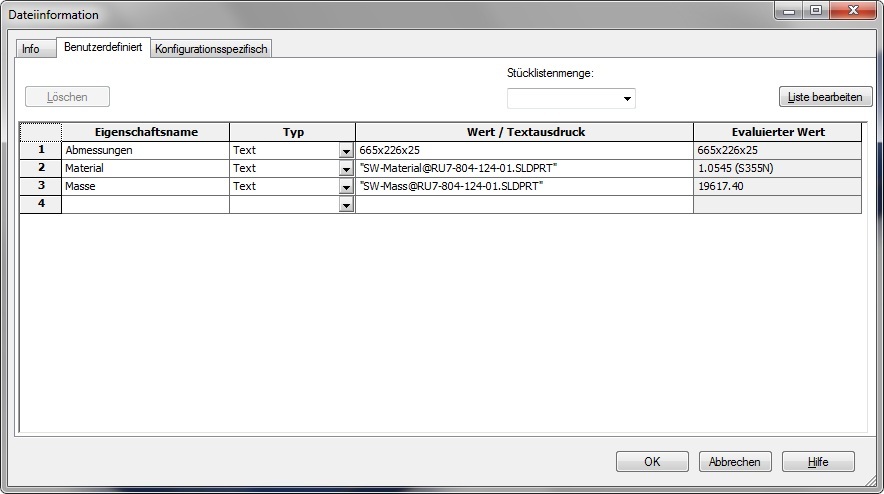Expand type dropdown in empty row 4
Viewport: 884px width, 494px height.
(x=346, y=205)
